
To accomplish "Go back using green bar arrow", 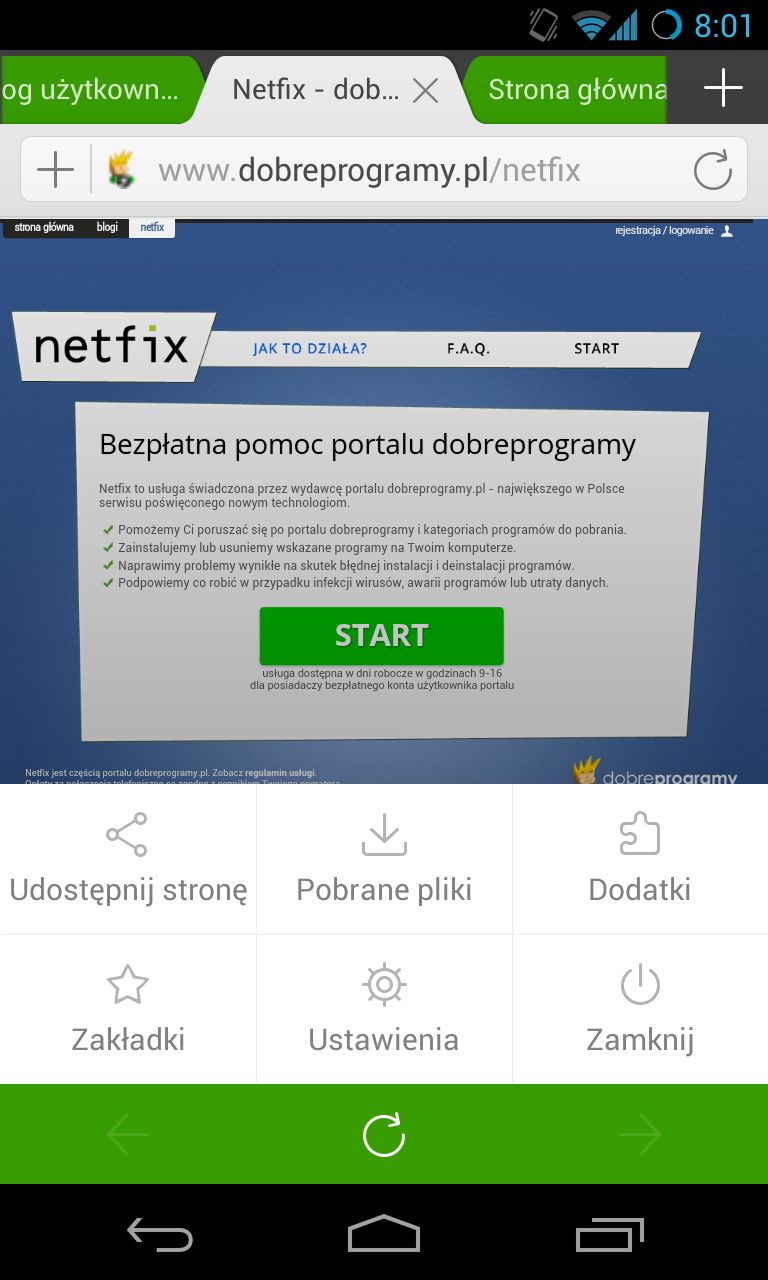I will pyautogui.click(x=127, y=1134).
